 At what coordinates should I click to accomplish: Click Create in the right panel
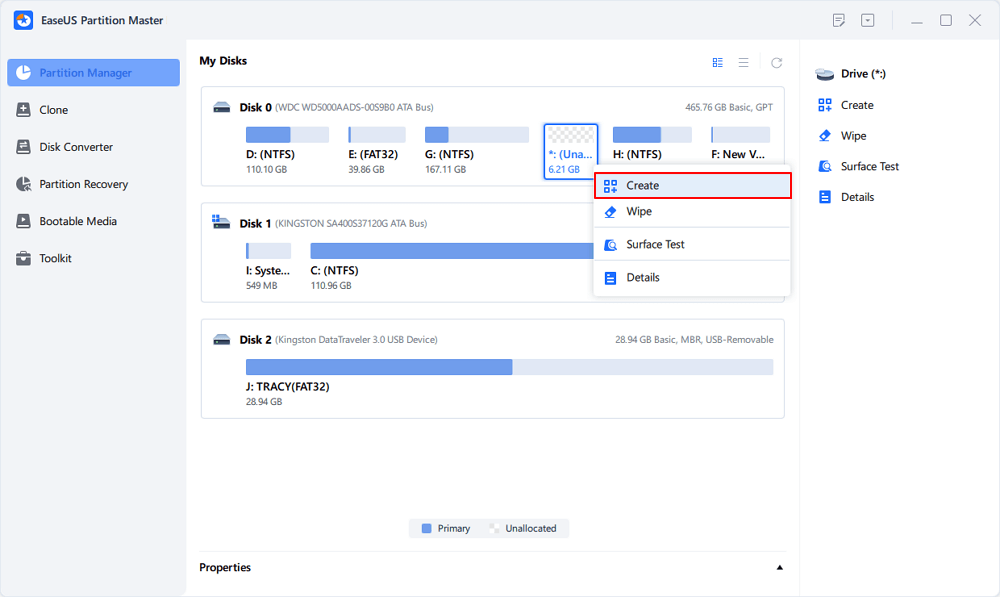(857, 105)
